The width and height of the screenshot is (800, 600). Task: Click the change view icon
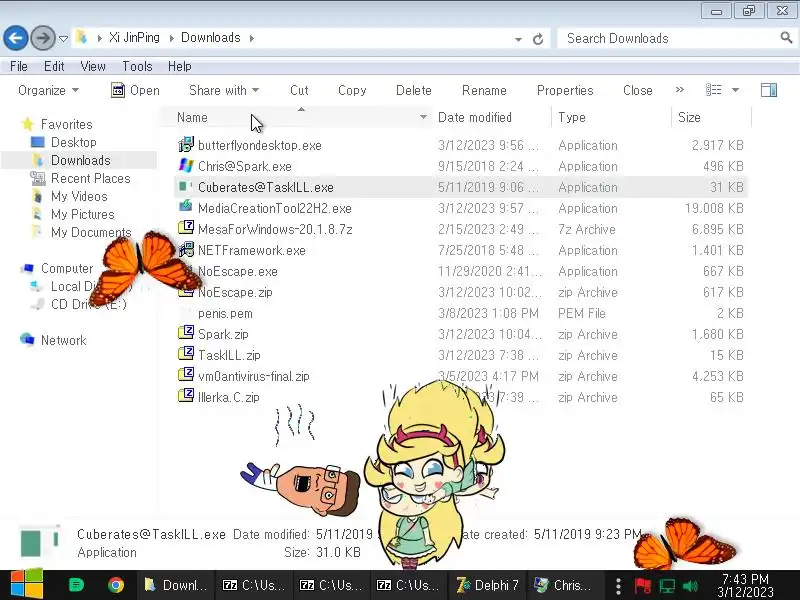[713, 90]
